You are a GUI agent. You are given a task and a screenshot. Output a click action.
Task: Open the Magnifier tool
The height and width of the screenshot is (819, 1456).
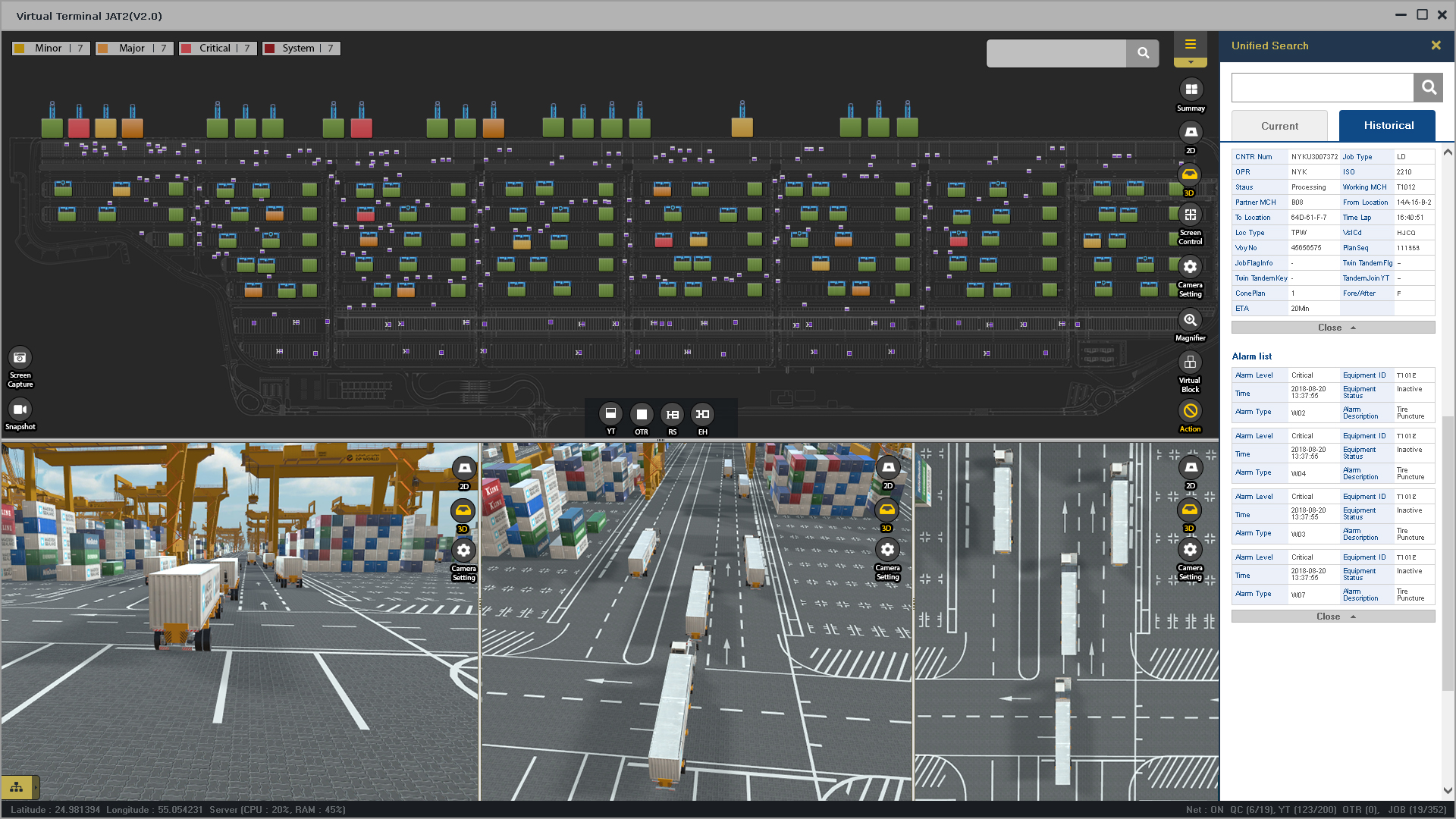coord(1191,320)
